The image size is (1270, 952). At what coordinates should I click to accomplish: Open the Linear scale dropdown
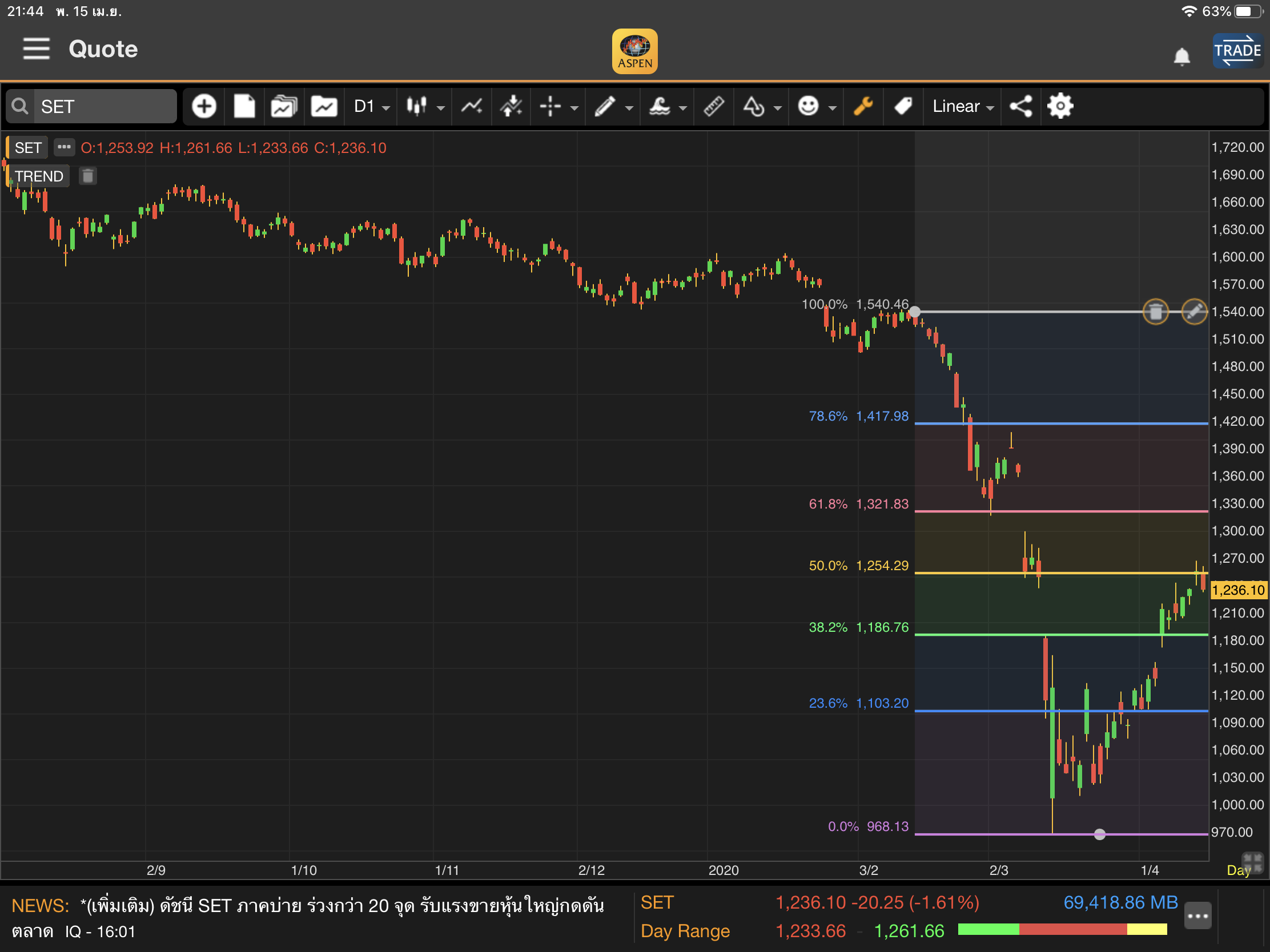tap(962, 107)
